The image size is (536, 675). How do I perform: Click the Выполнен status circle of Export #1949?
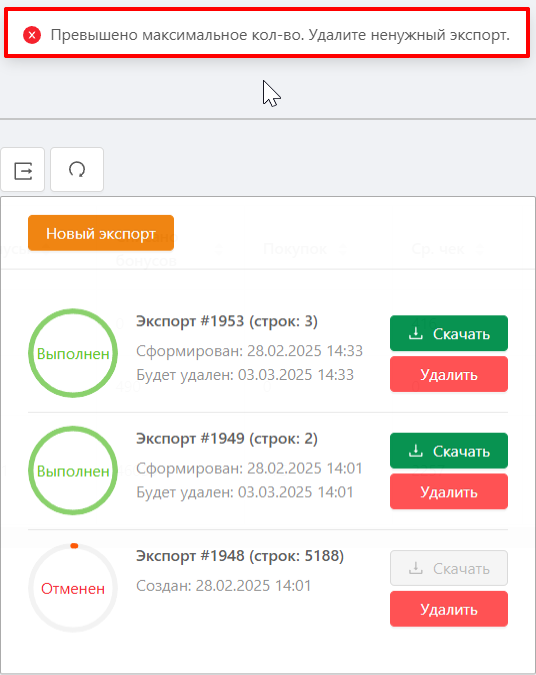tap(73, 471)
